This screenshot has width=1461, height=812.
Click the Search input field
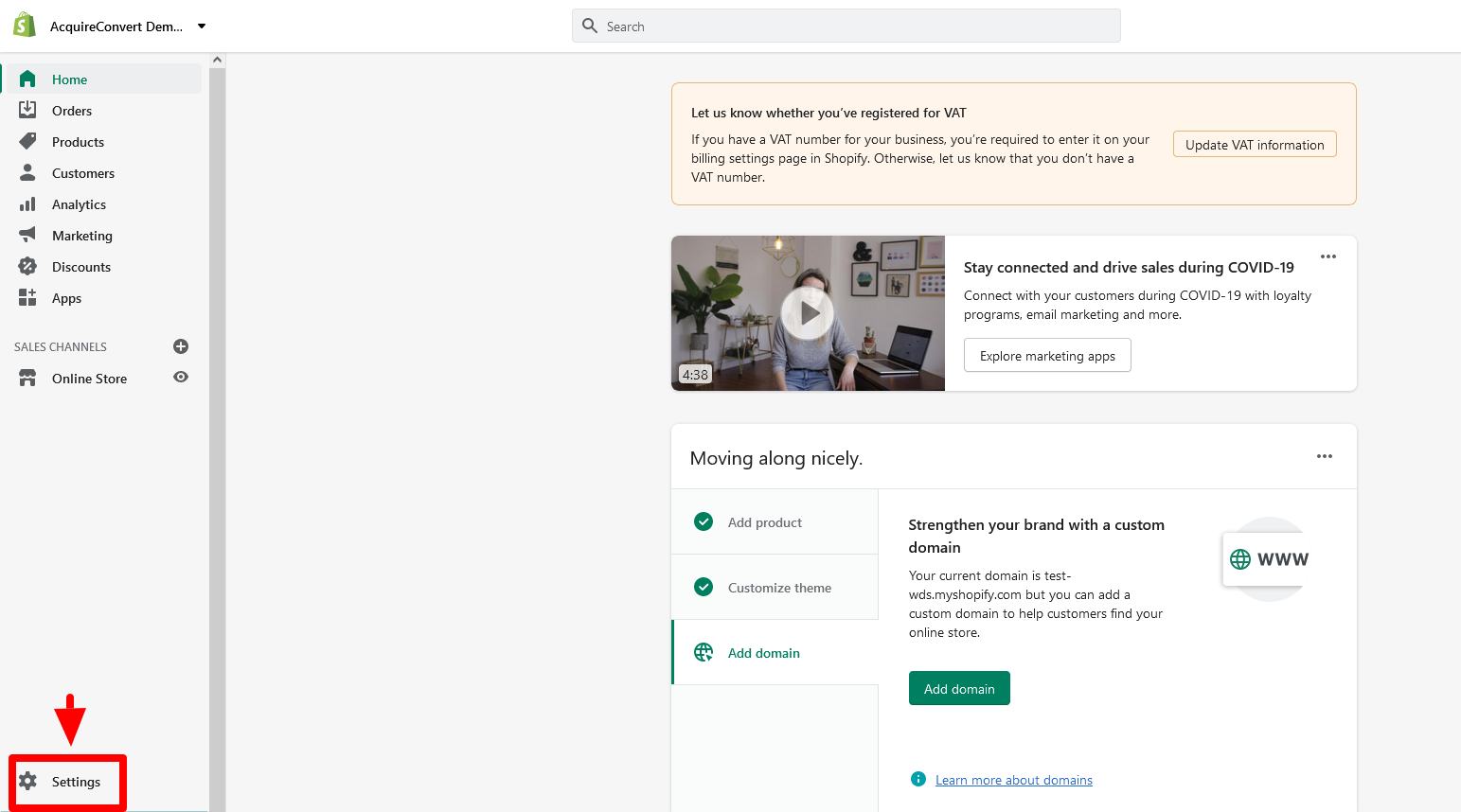coord(846,26)
